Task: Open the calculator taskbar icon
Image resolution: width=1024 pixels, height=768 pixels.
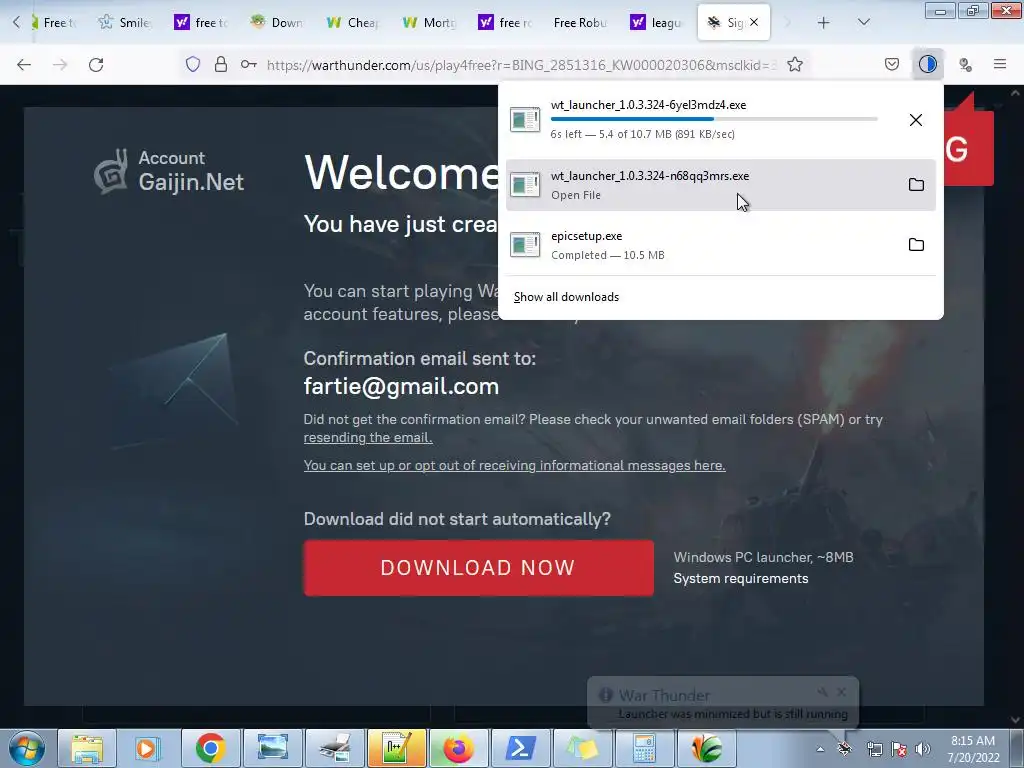Action: pos(643,748)
